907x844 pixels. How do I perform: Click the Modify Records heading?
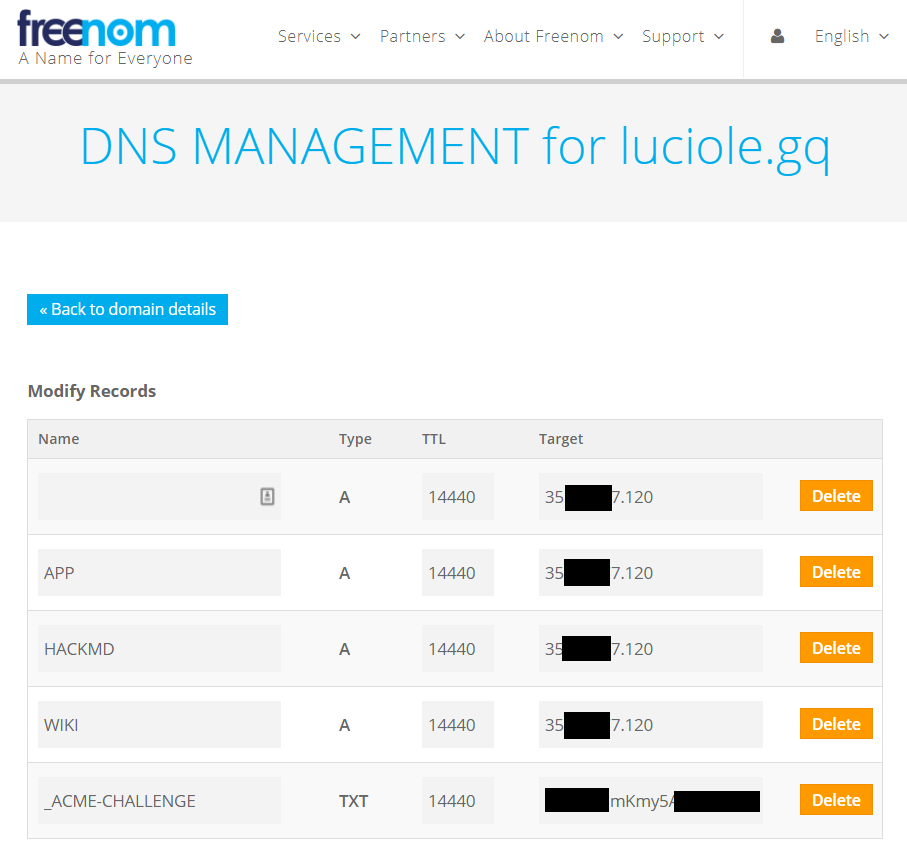click(92, 391)
